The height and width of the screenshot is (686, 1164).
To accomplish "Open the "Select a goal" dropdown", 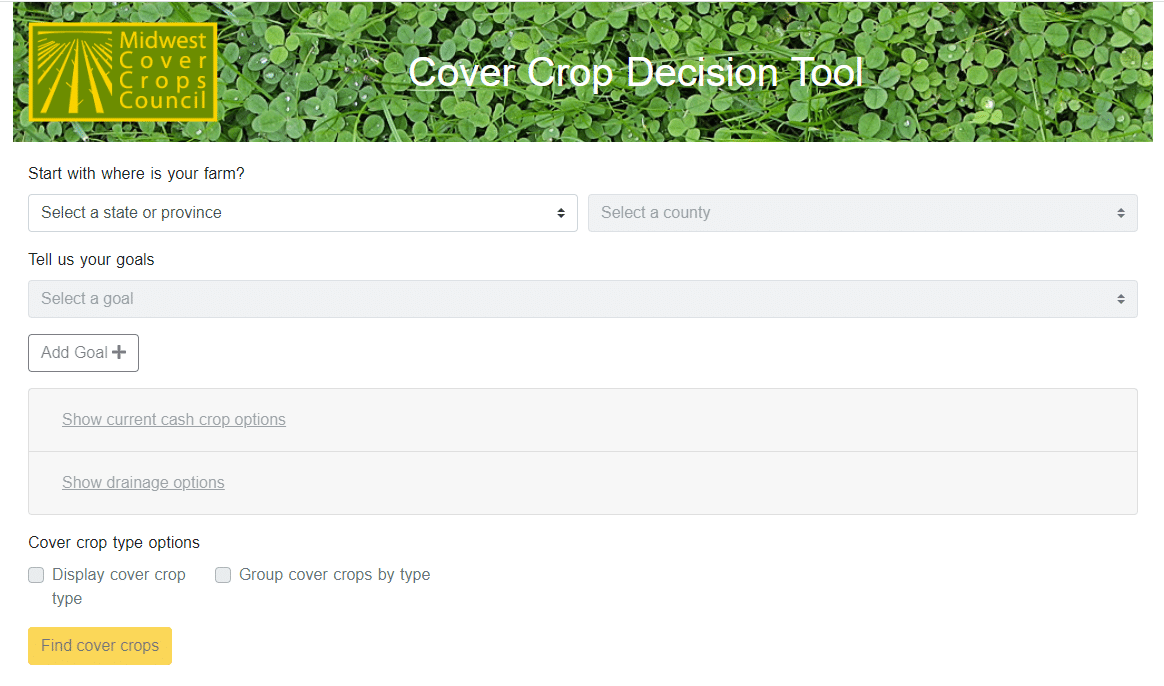I will [582, 299].
